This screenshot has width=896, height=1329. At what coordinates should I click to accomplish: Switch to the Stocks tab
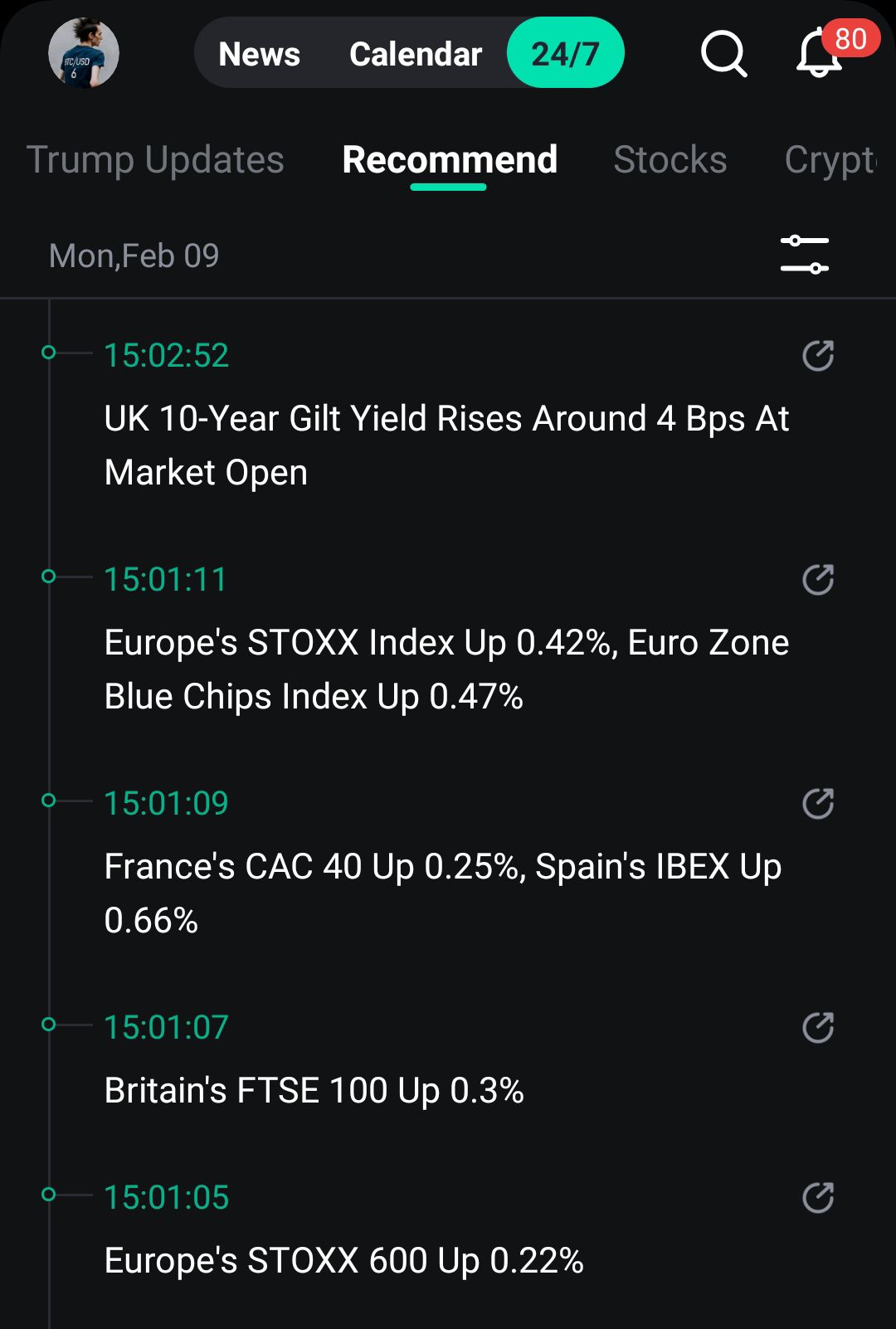point(670,160)
